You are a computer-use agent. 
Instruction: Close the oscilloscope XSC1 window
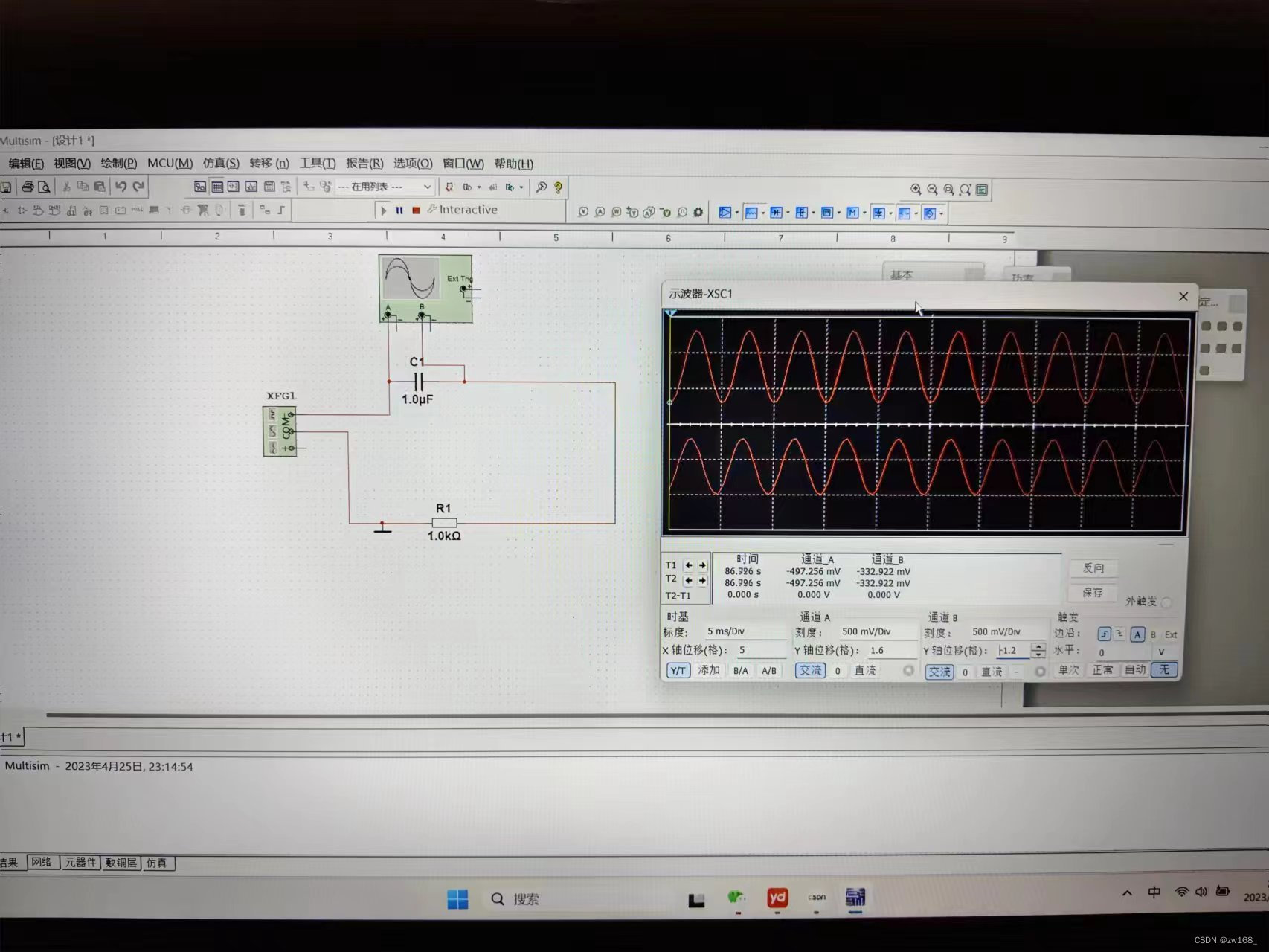(x=1183, y=296)
